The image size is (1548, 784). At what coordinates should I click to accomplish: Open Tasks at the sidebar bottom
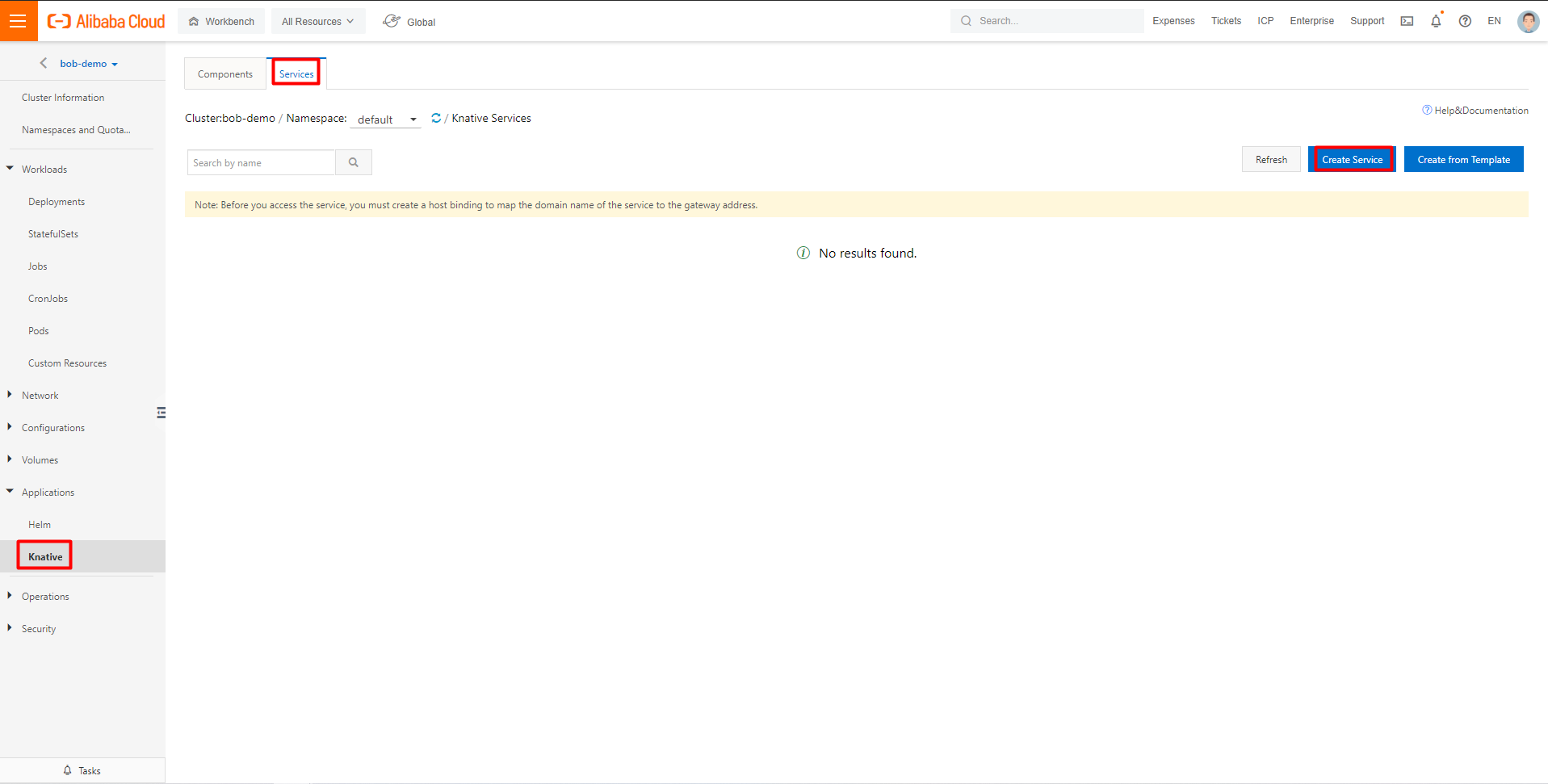pyautogui.click(x=82, y=770)
